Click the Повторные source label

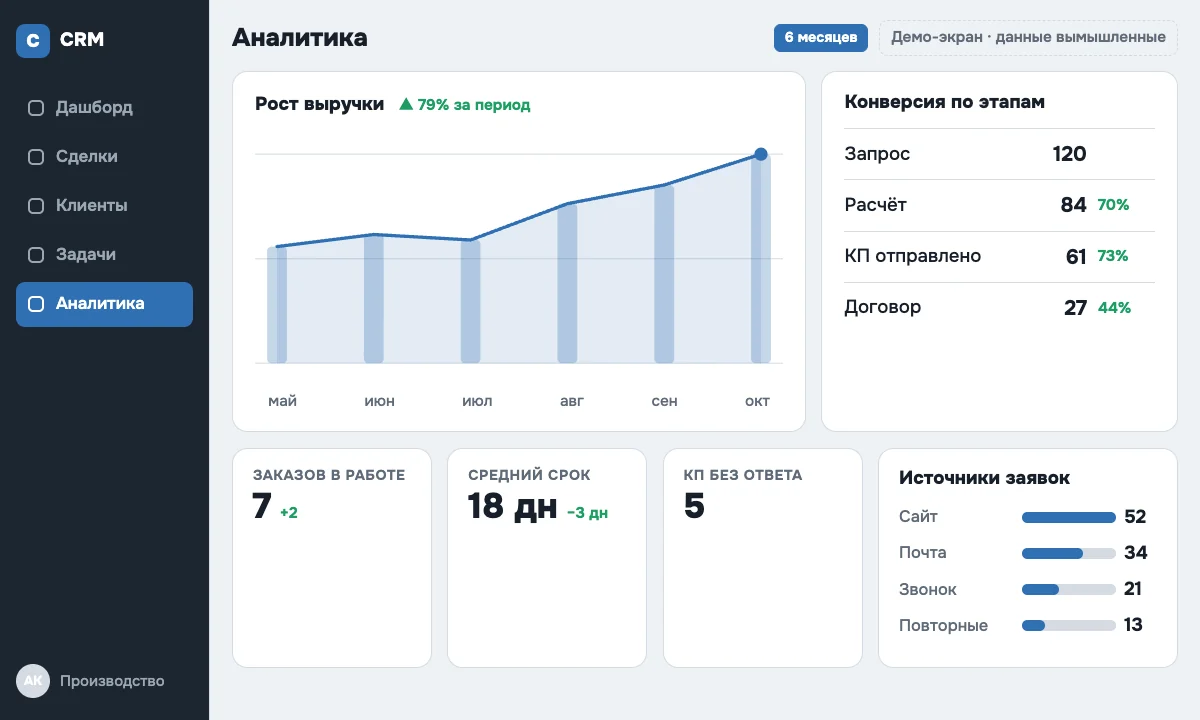tap(943, 625)
